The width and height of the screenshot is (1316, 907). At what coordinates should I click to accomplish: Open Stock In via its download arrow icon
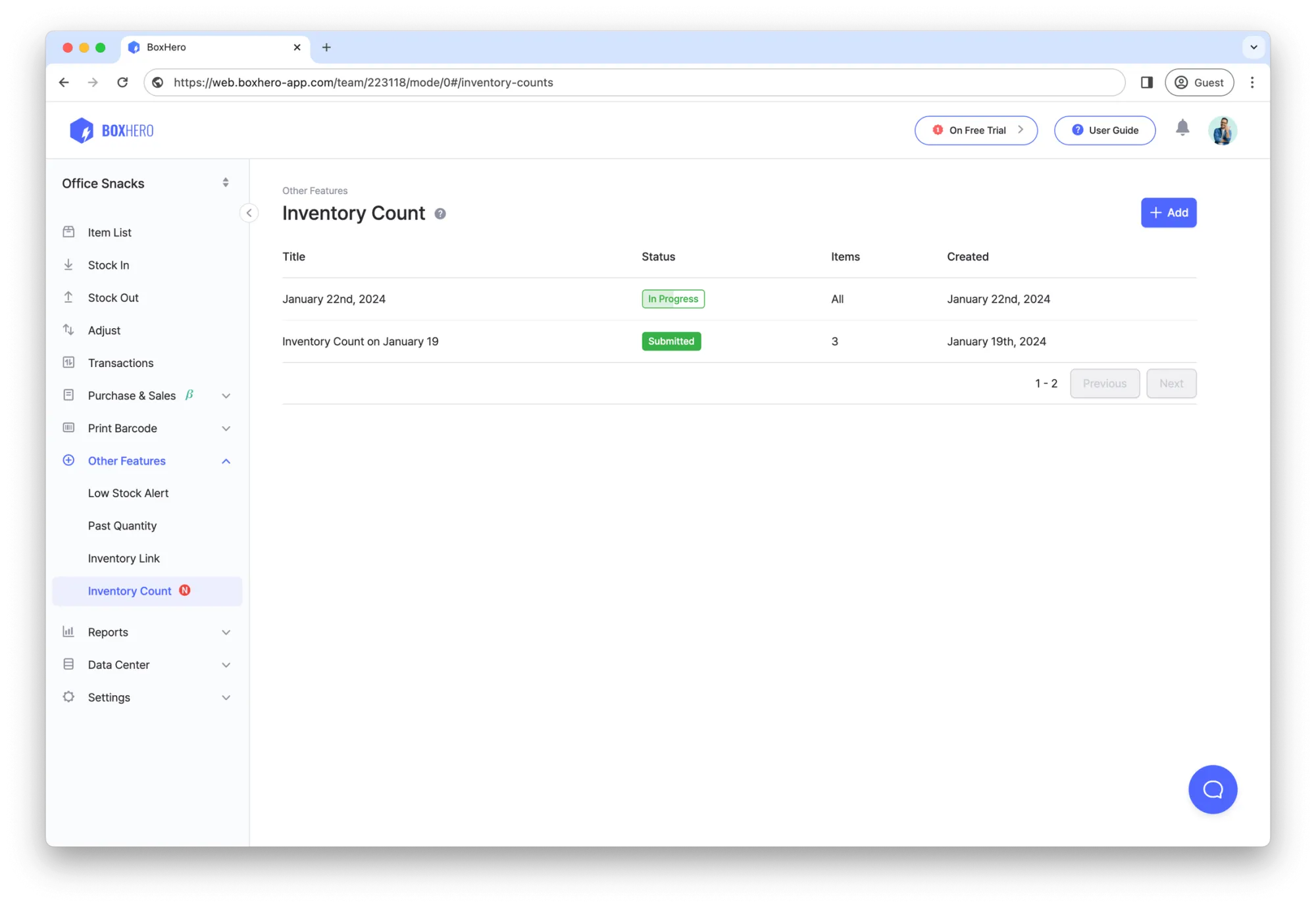pyautogui.click(x=69, y=264)
